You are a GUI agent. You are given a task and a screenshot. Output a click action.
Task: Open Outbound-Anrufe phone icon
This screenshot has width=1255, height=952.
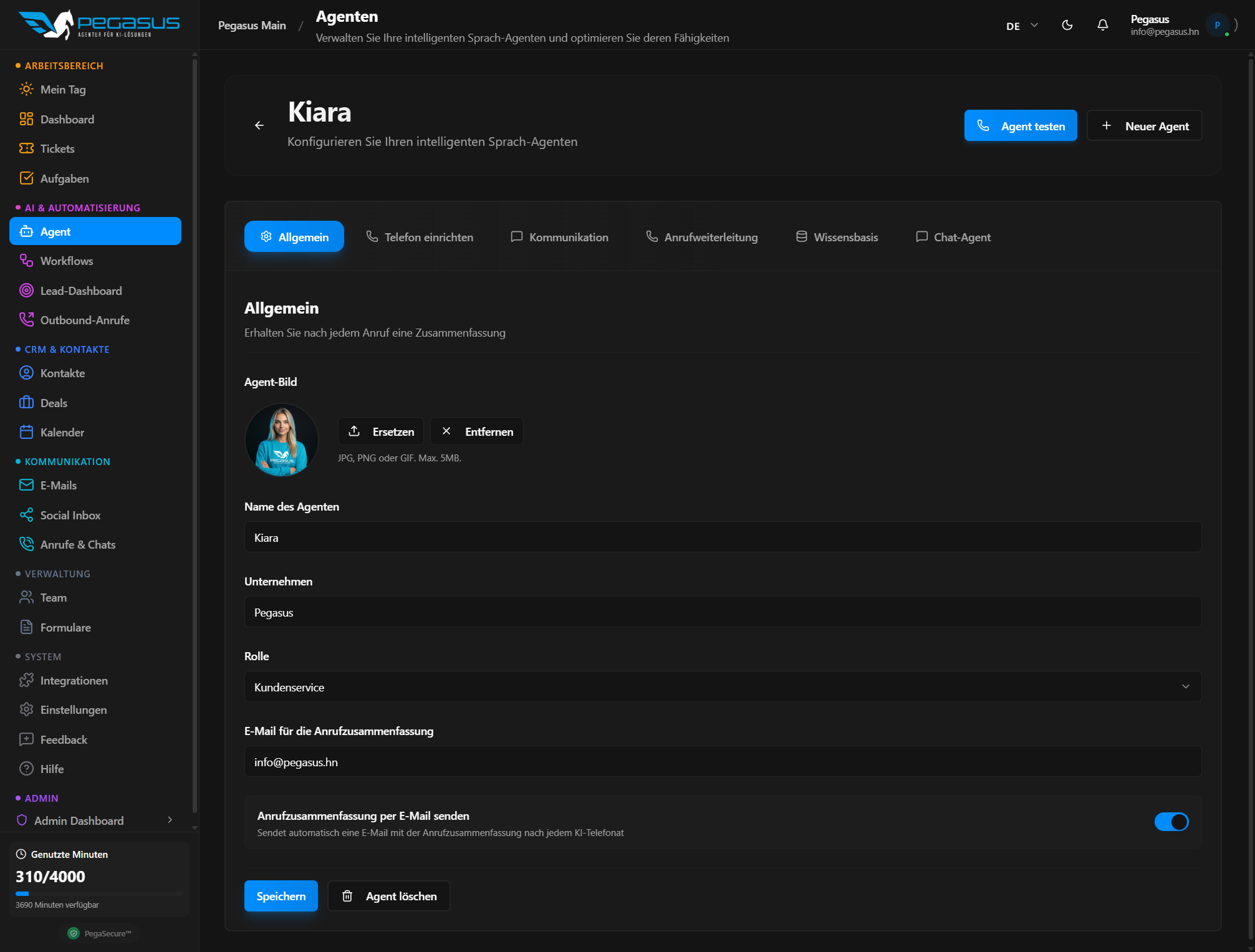coord(26,320)
